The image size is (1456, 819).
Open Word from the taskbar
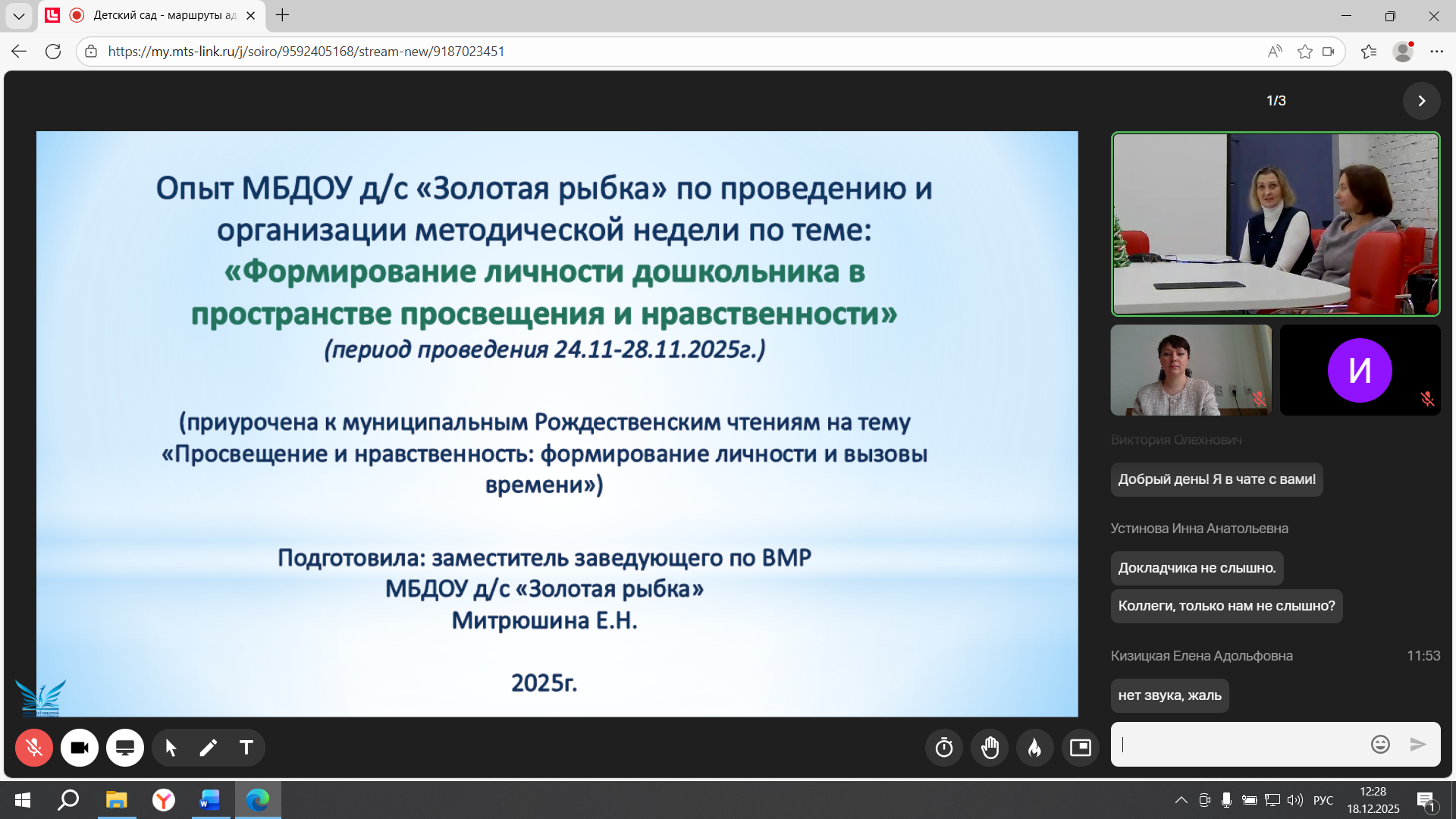[210, 800]
